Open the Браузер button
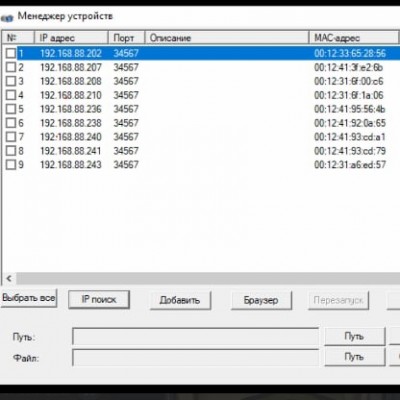The height and width of the screenshot is (400, 400). [x=261, y=300]
